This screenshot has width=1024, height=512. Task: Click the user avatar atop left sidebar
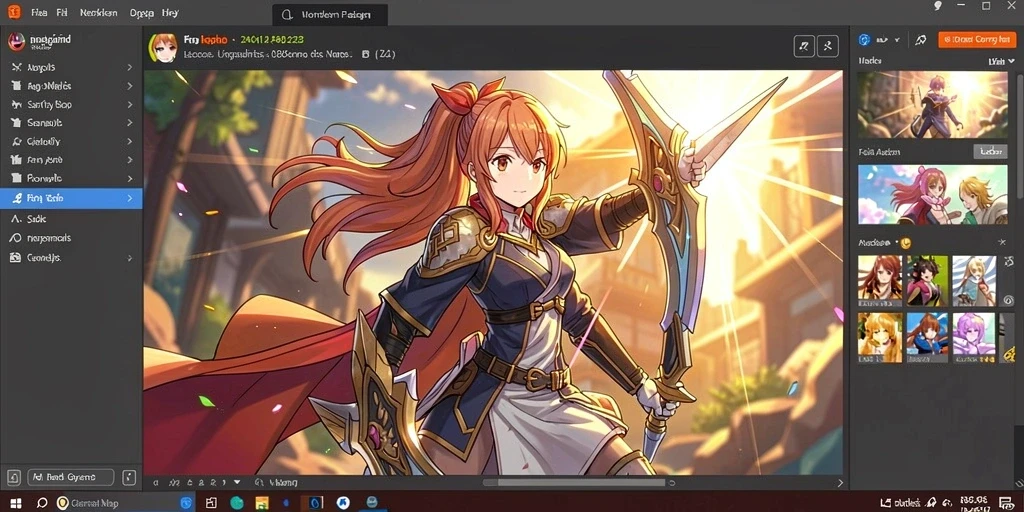pos(16,42)
